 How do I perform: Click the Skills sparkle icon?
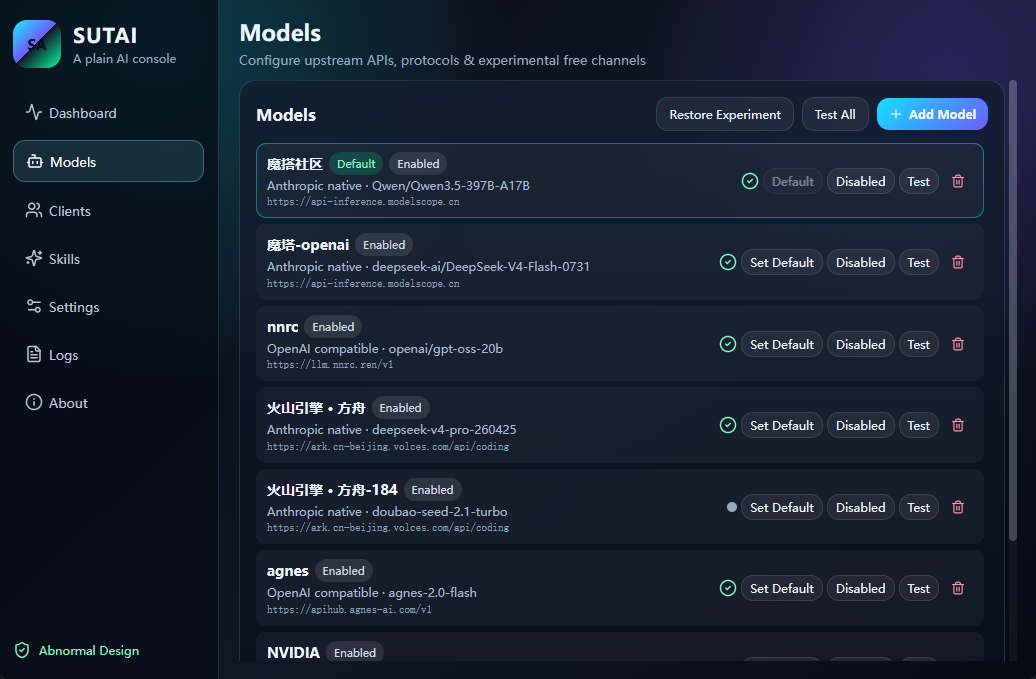(34, 258)
